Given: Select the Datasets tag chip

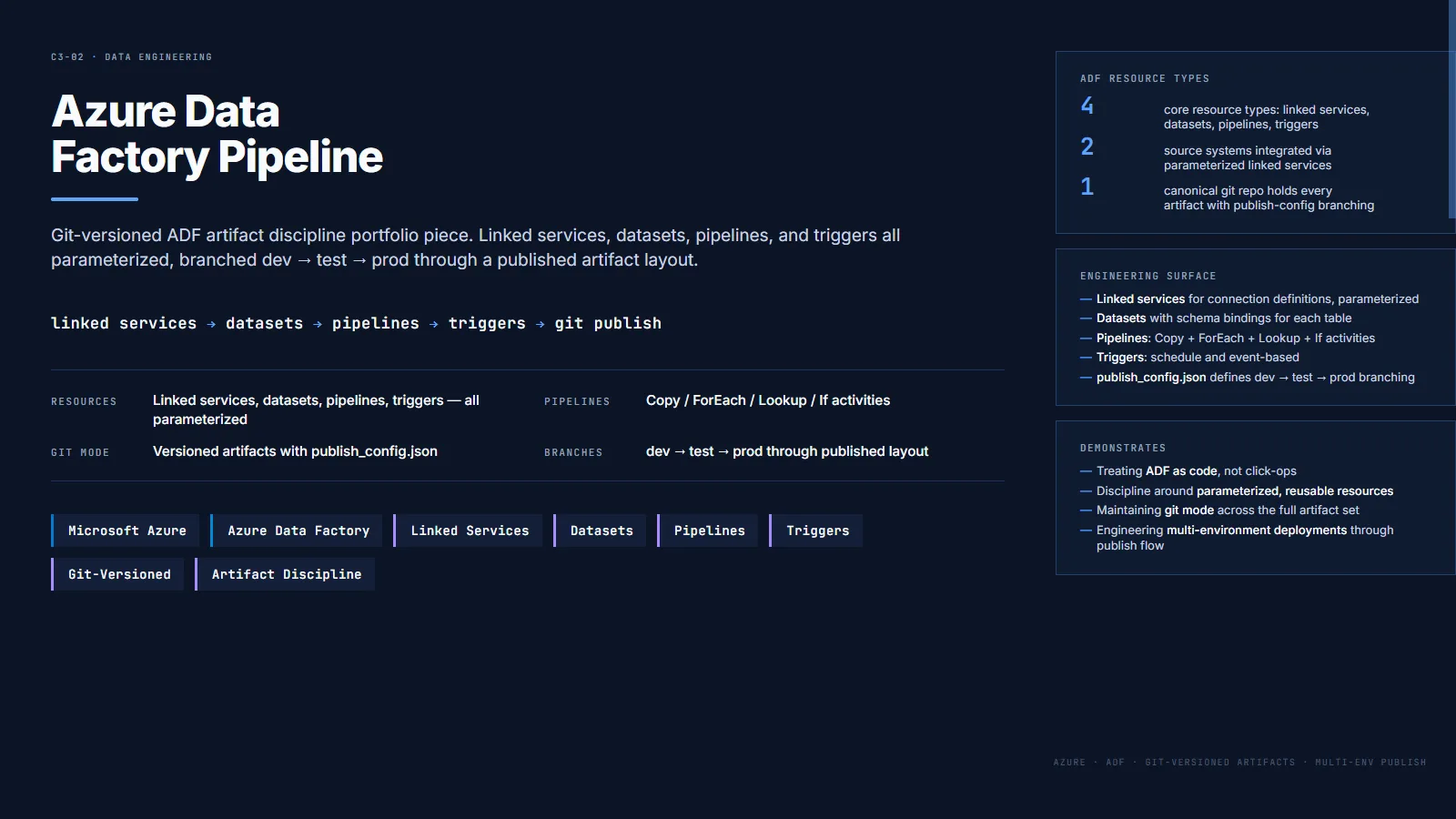Looking at the screenshot, I should coord(600,531).
